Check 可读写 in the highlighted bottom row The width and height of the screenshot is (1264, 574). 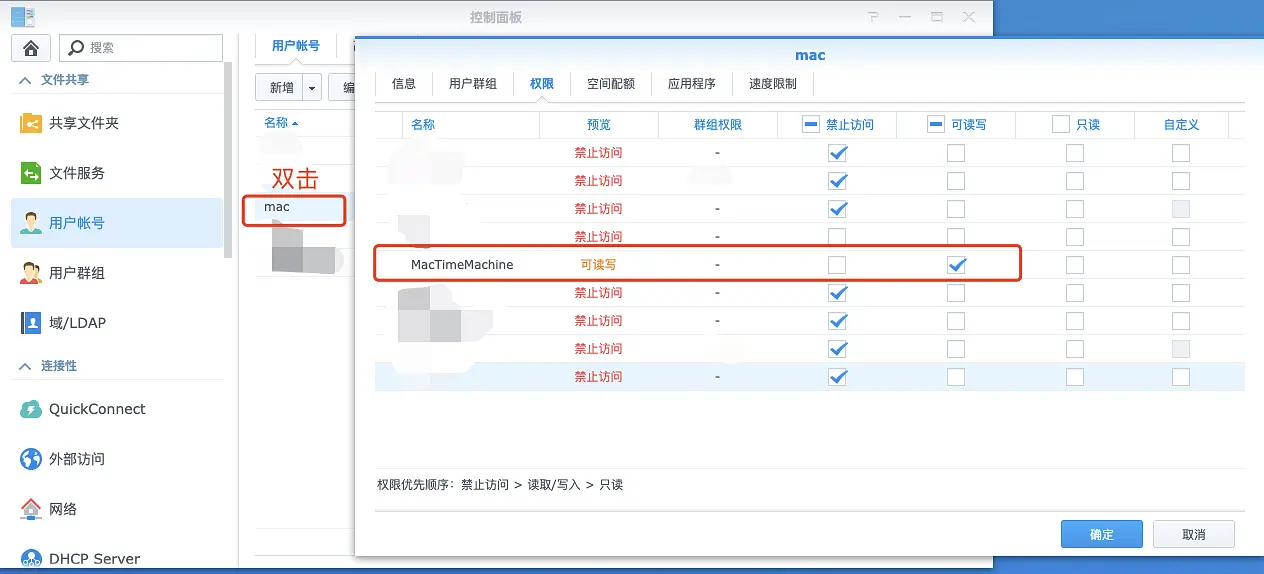coord(956,377)
